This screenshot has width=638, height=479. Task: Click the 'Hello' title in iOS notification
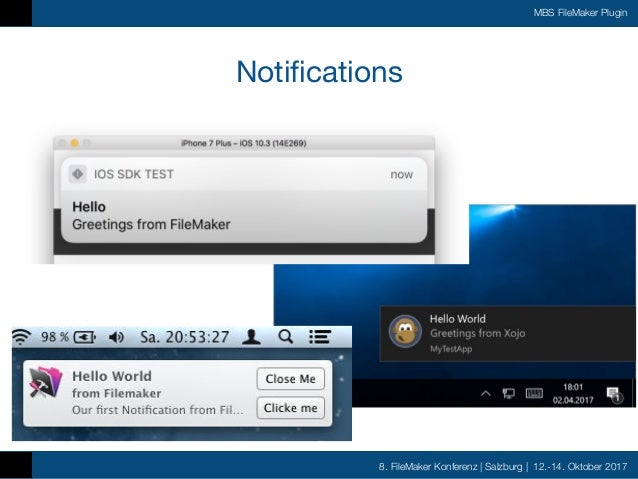(x=89, y=207)
